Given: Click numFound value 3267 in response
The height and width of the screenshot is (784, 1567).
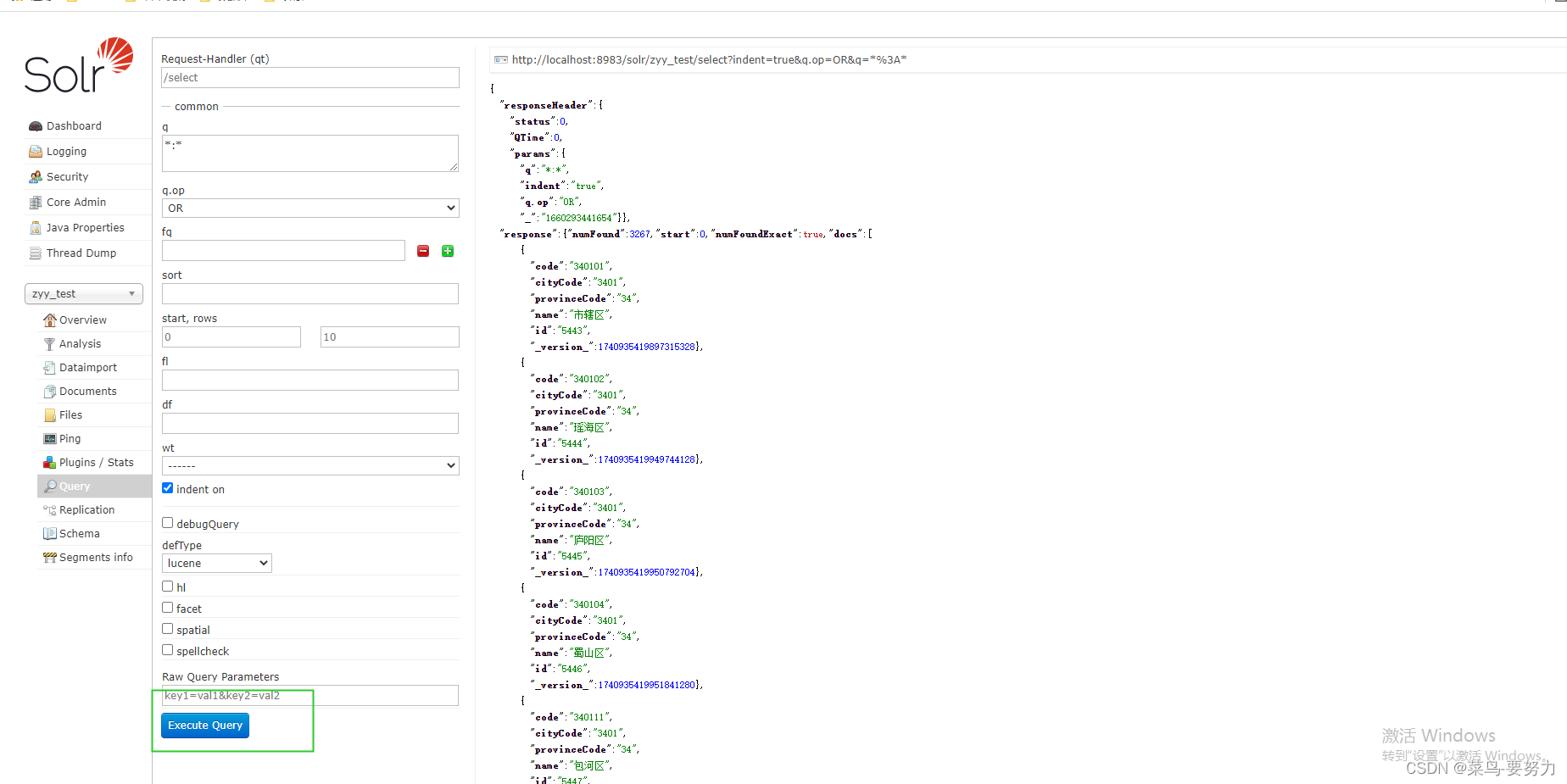Looking at the screenshot, I should pyautogui.click(x=639, y=235).
